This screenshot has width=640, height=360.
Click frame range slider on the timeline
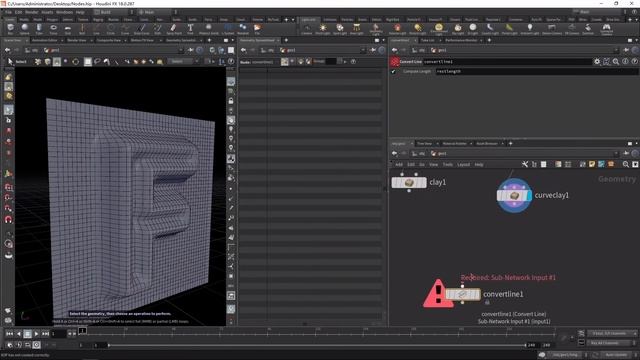pos(317,345)
